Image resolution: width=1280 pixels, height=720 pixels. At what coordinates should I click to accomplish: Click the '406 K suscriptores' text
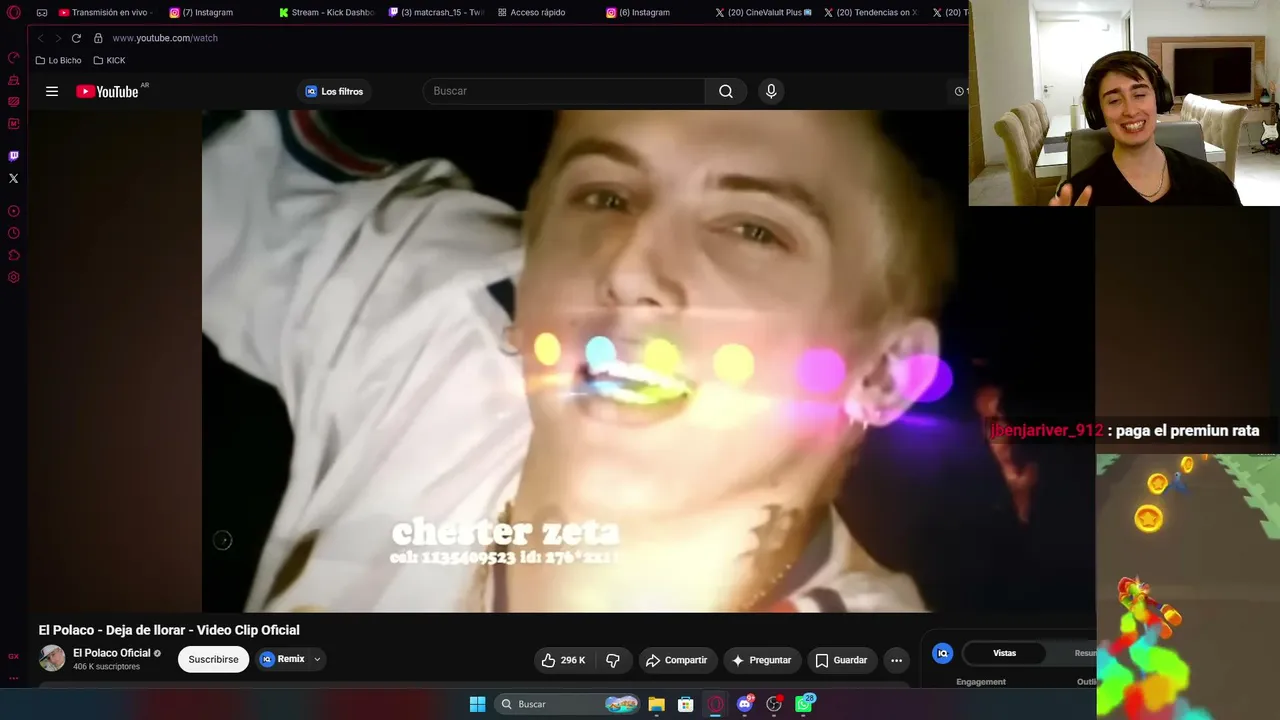click(x=106, y=667)
